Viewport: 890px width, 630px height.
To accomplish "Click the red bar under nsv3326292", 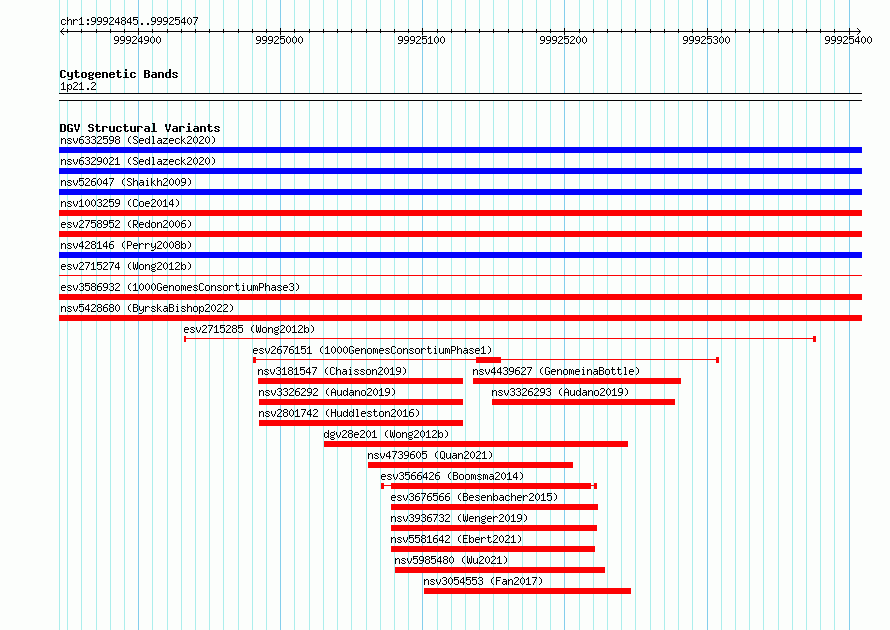I will pos(361,402).
